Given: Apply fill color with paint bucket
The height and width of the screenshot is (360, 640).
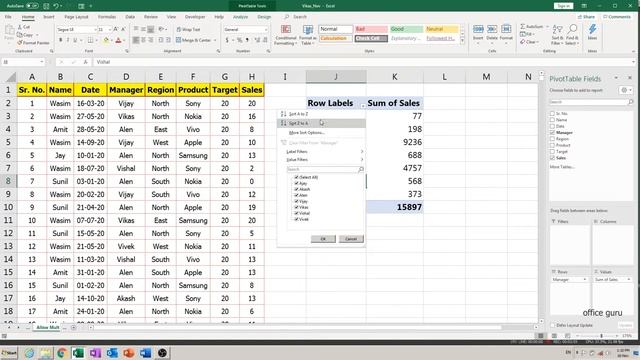Looking at the screenshot, I should [106, 40].
